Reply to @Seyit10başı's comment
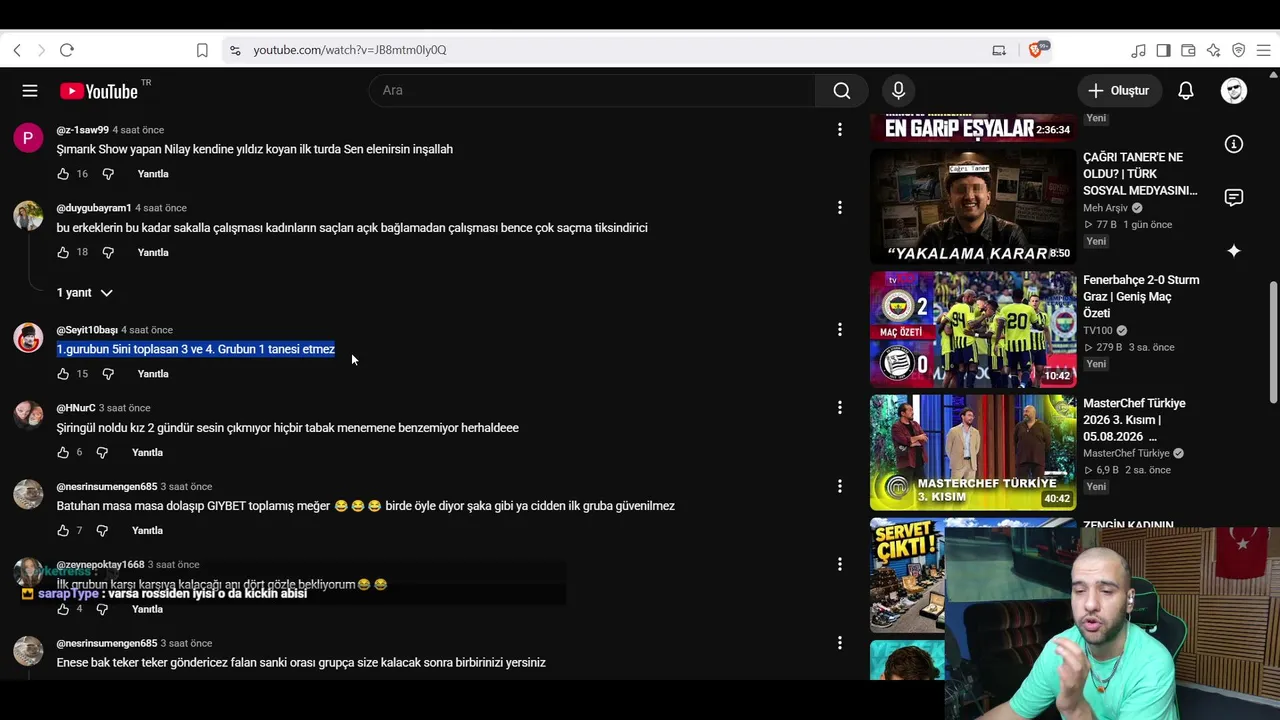This screenshot has height=720, width=1280. [153, 374]
